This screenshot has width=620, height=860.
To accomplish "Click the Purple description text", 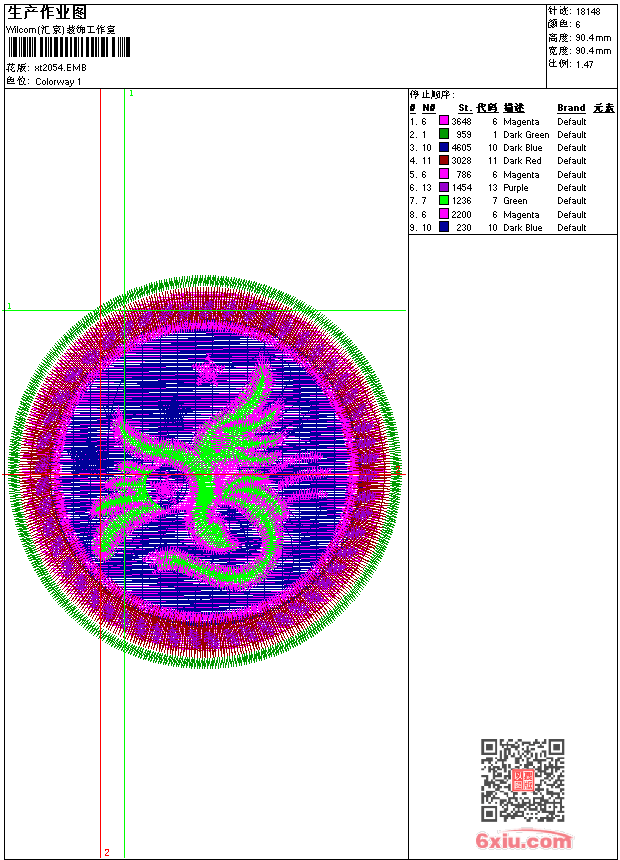I will (x=516, y=188).
